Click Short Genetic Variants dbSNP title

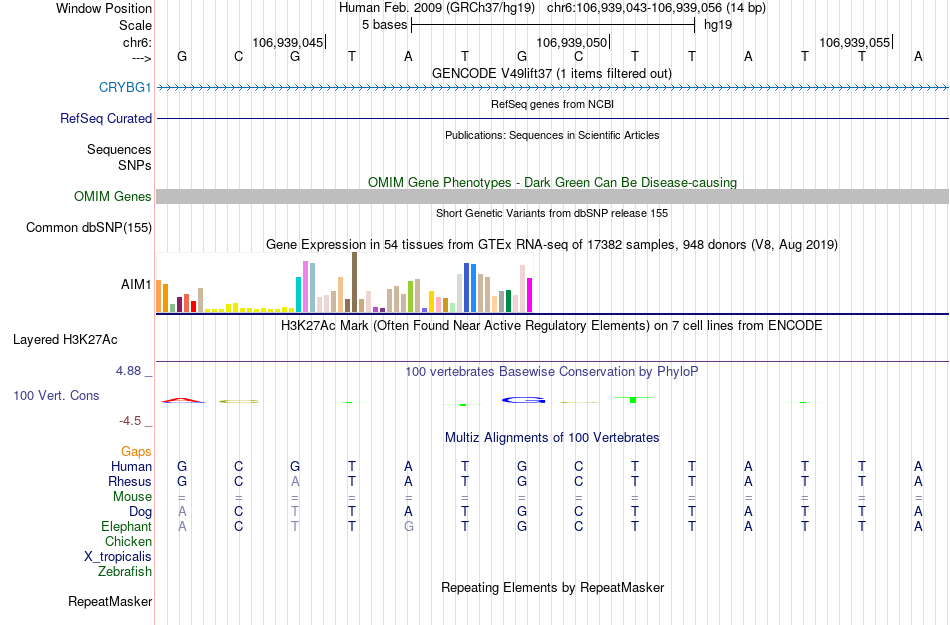click(x=552, y=213)
